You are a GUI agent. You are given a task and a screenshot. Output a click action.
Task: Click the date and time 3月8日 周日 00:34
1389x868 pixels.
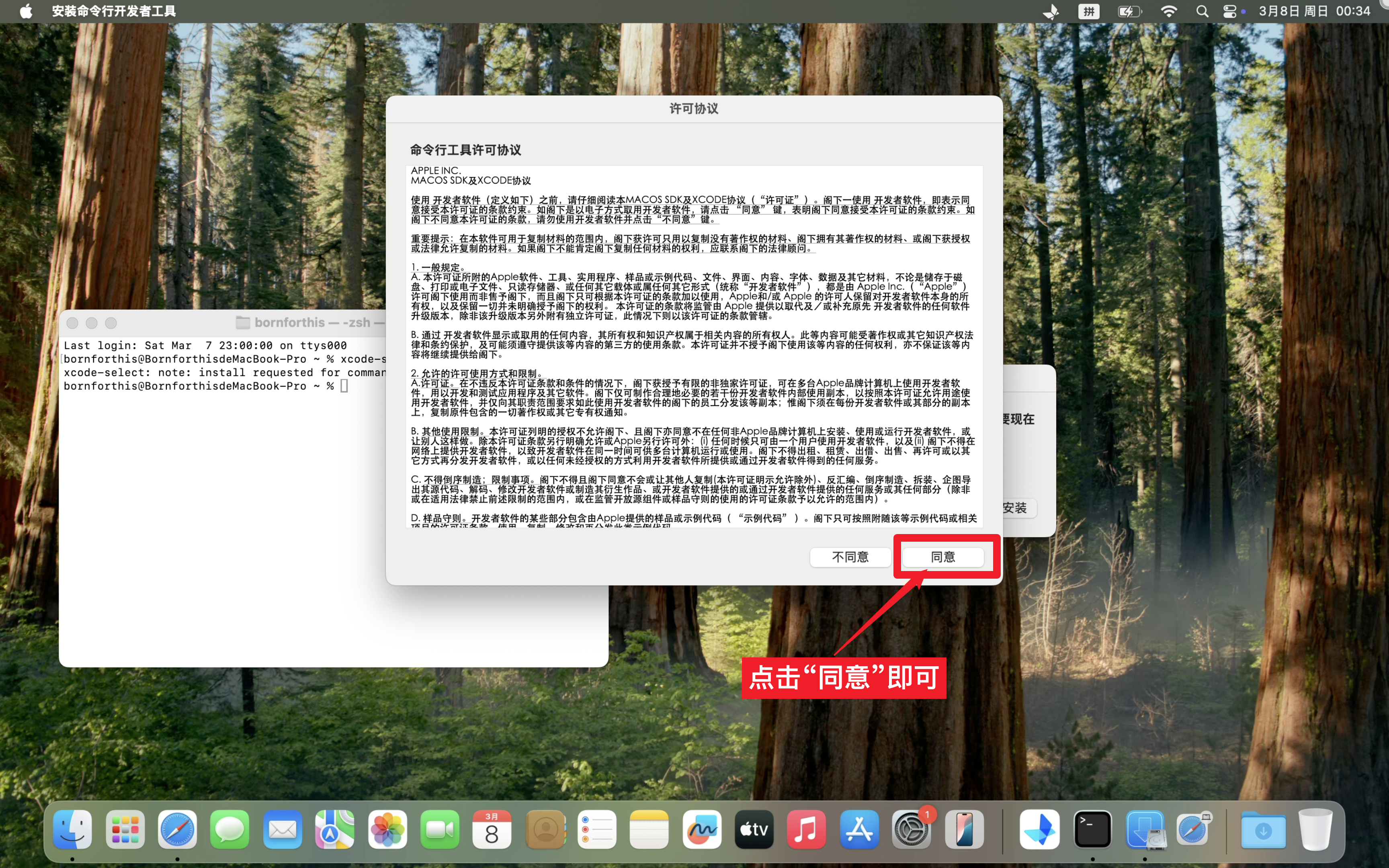[1314, 11]
